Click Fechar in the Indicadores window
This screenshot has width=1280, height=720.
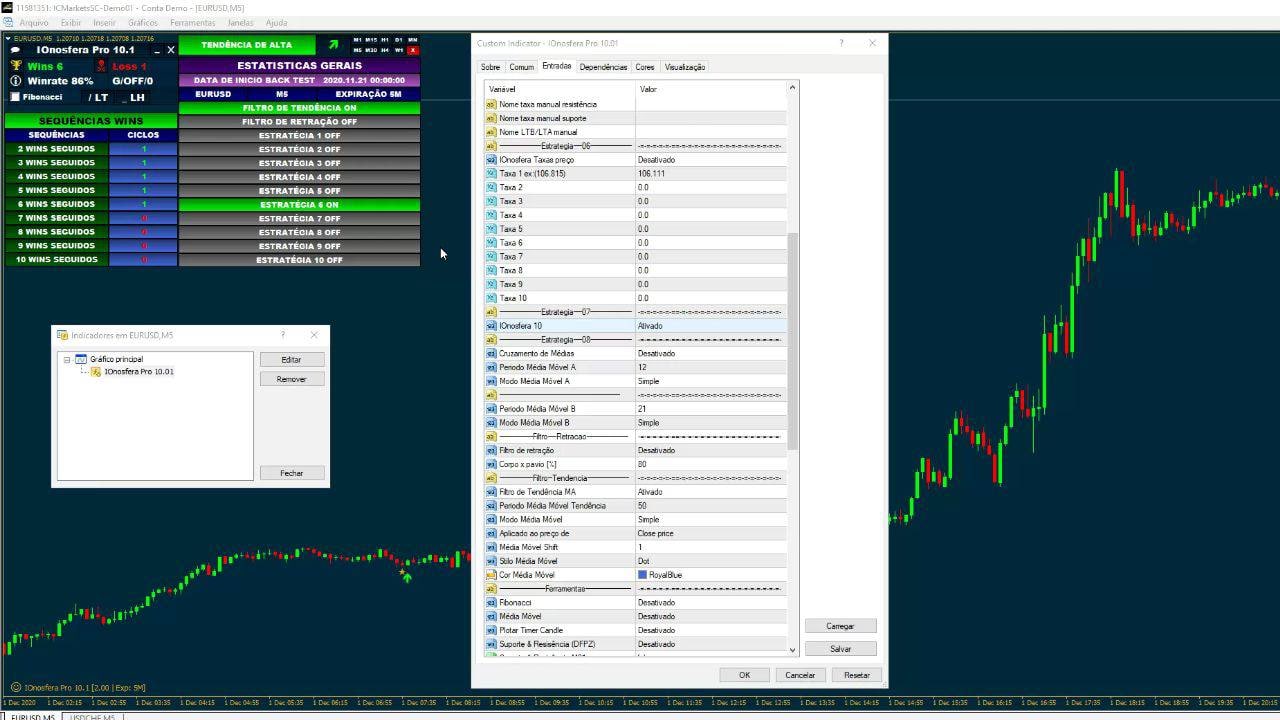pos(290,473)
